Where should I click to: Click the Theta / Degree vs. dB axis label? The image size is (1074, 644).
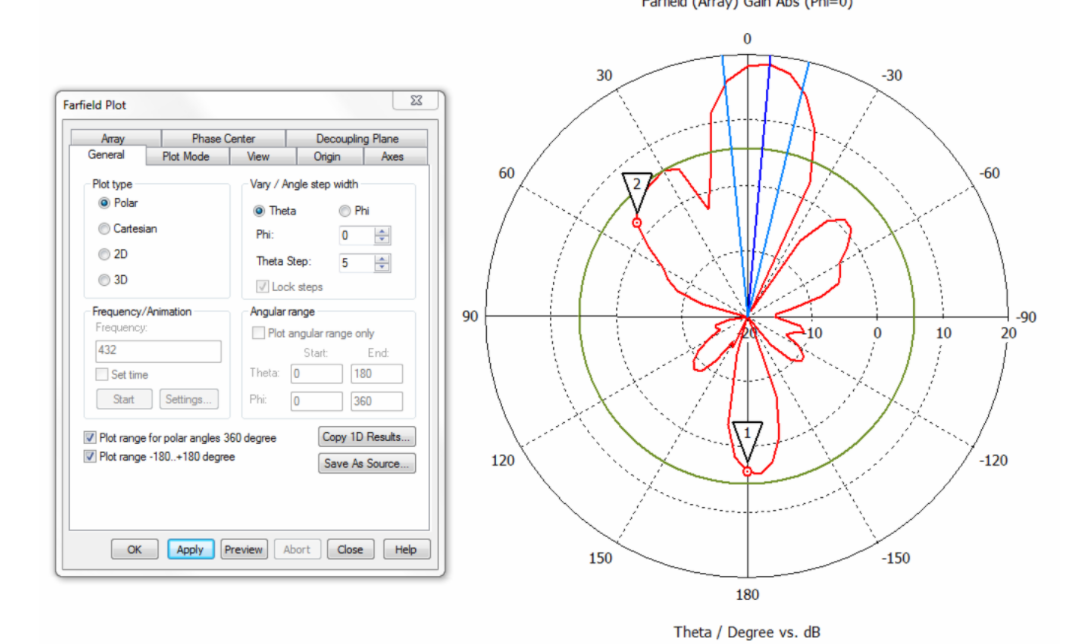click(747, 632)
